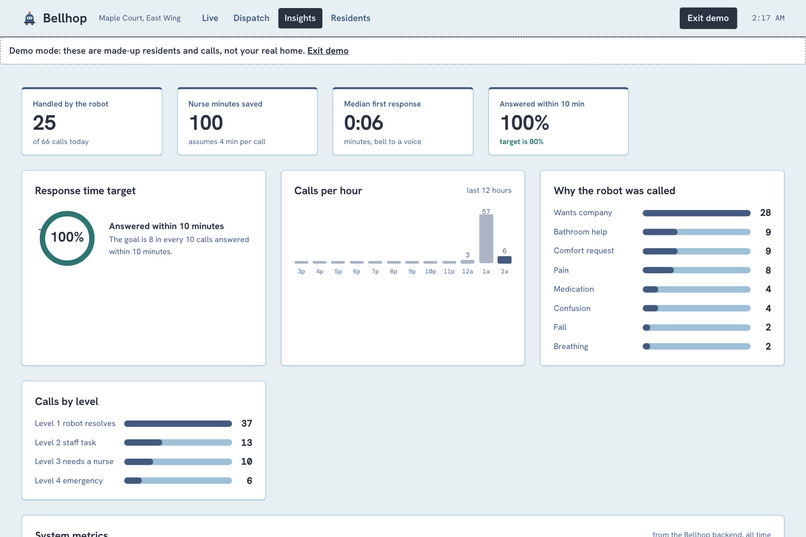
Task: Follow the Exit demo link in banner
Action: (x=328, y=51)
